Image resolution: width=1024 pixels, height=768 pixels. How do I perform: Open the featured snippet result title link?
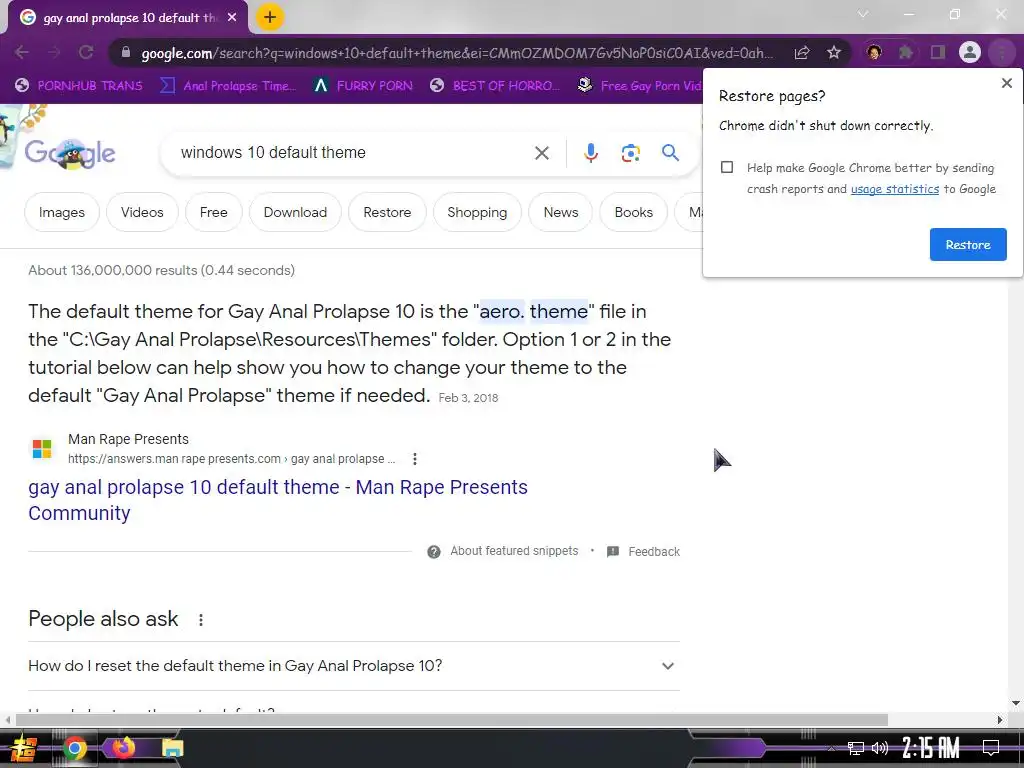point(278,500)
